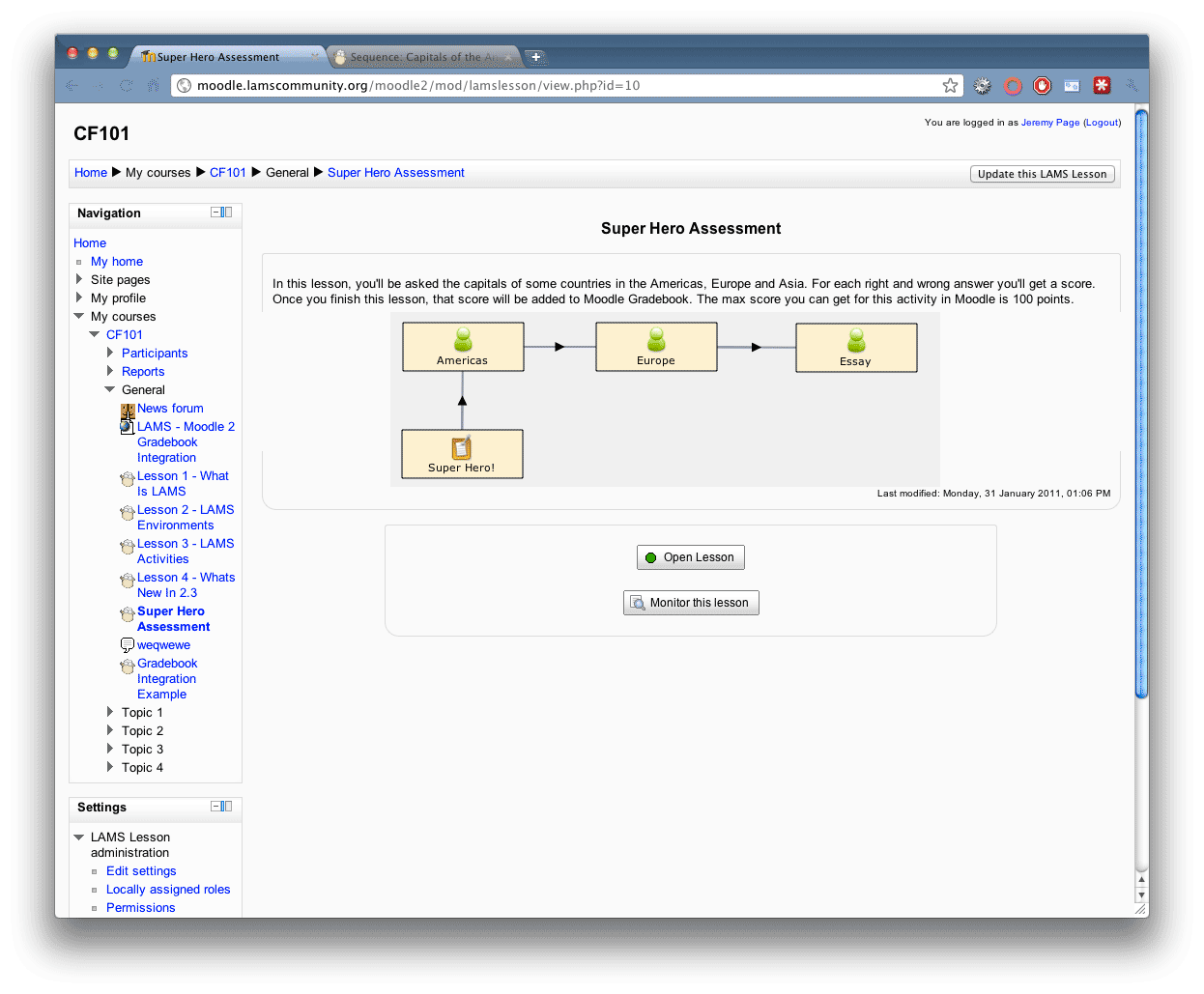The width and height of the screenshot is (1204, 994).
Task: Click the Essay activity icon
Action: coord(856,340)
